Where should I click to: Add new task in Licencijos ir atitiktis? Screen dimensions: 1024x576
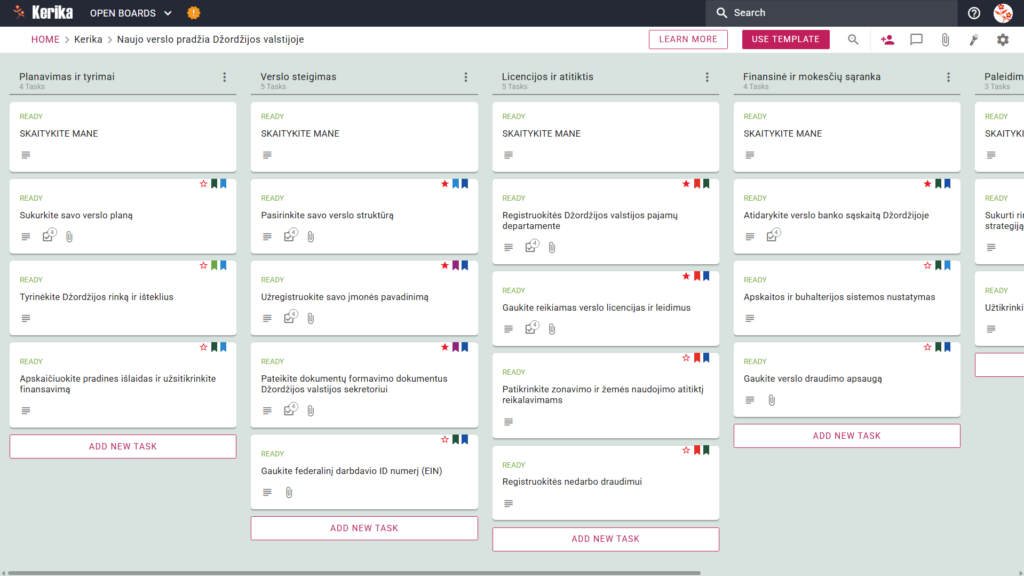click(x=605, y=539)
